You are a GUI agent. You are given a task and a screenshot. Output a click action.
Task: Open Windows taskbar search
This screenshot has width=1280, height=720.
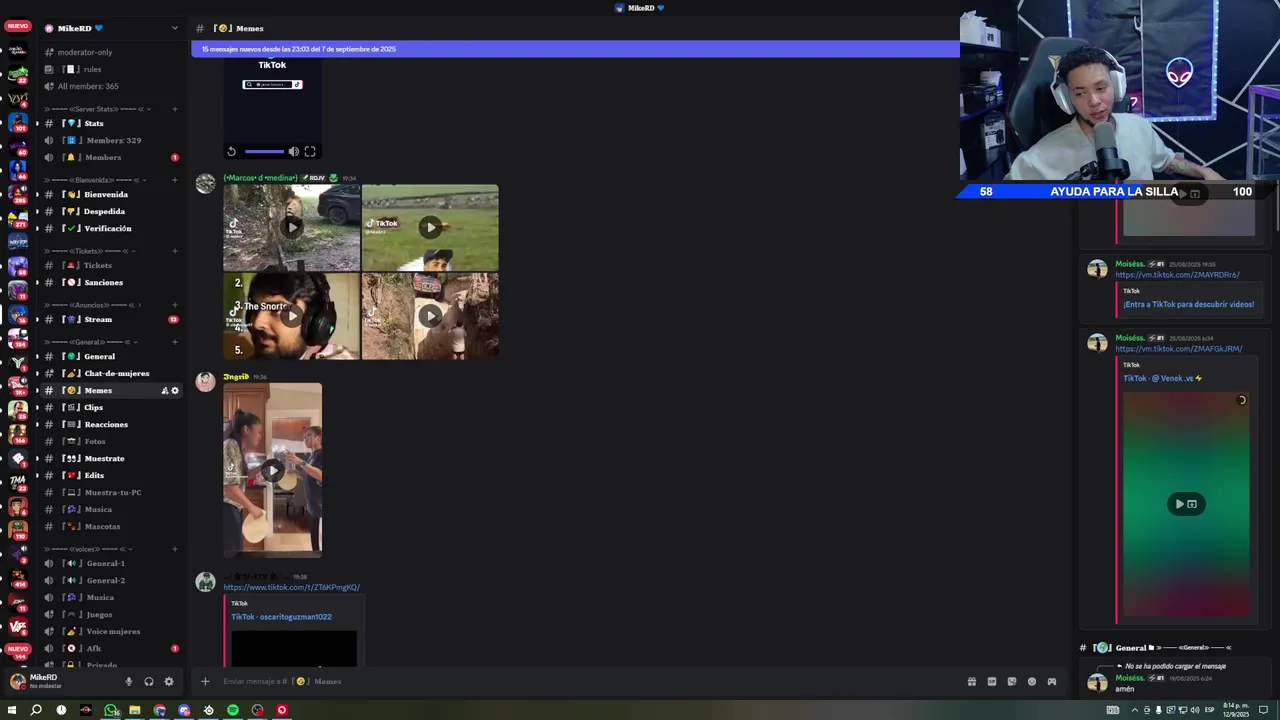pos(36,710)
